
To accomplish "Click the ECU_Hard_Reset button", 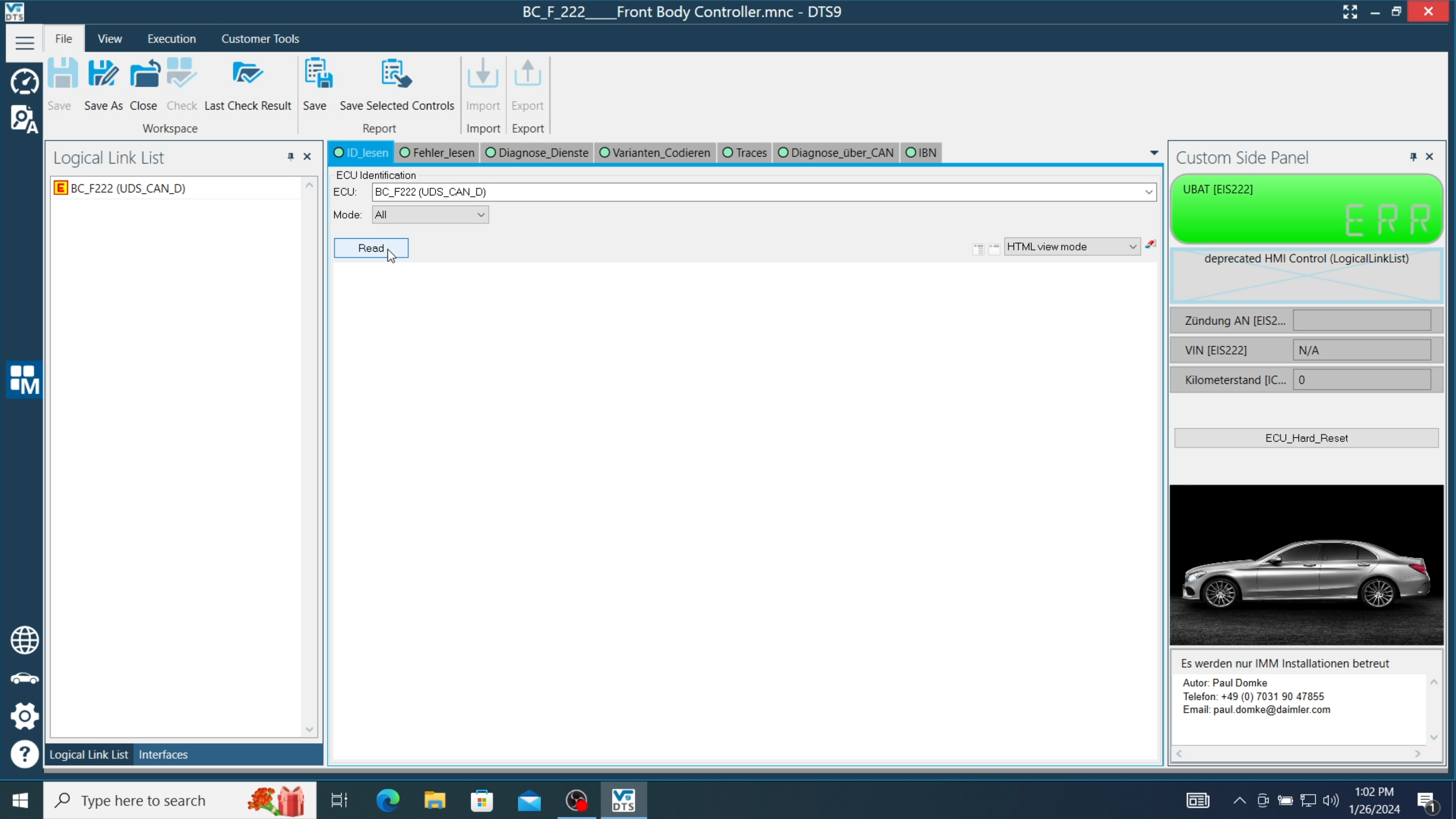I will pos(1306,438).
